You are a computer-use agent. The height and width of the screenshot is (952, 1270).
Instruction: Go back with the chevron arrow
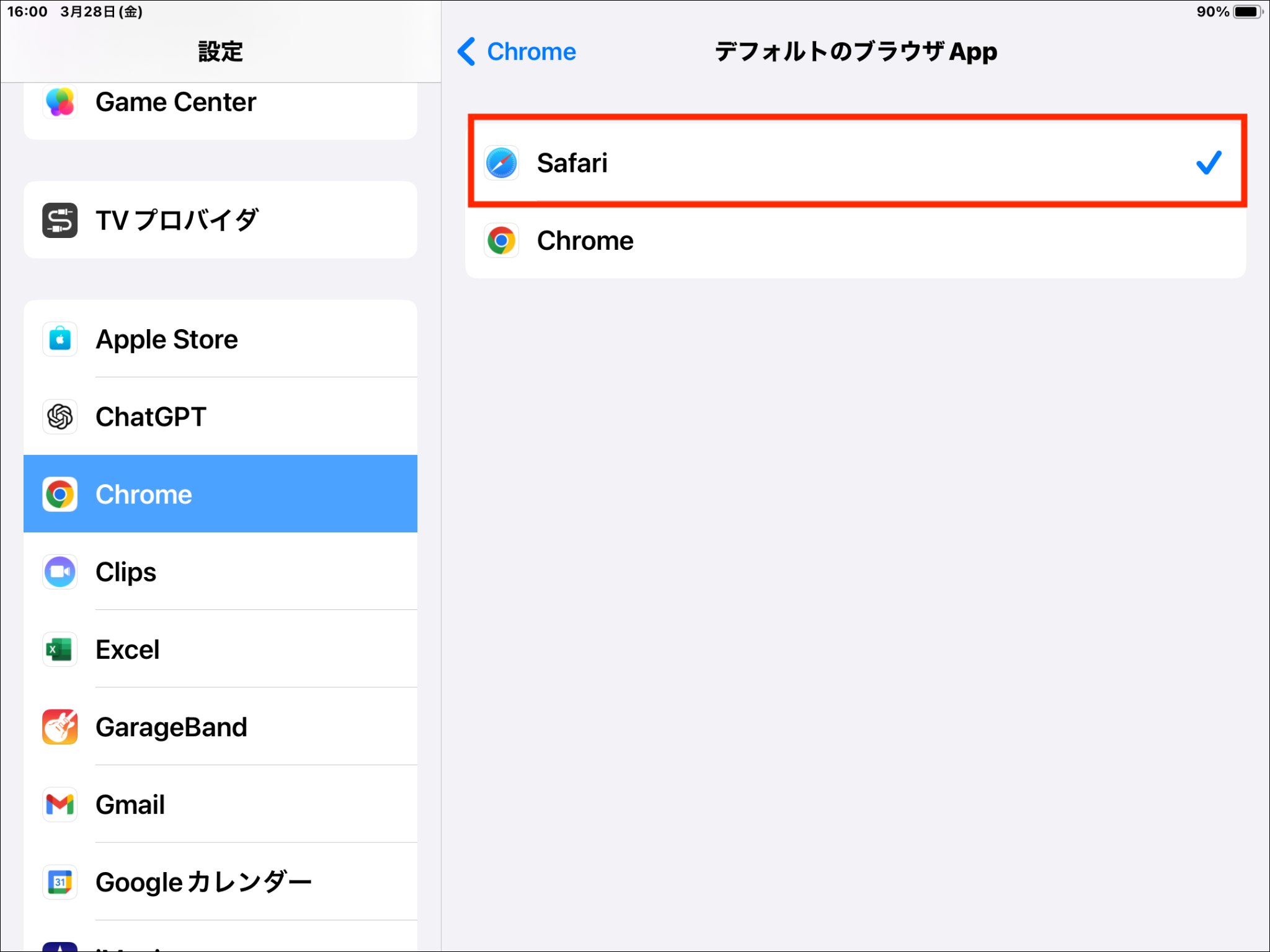point(466,51)
